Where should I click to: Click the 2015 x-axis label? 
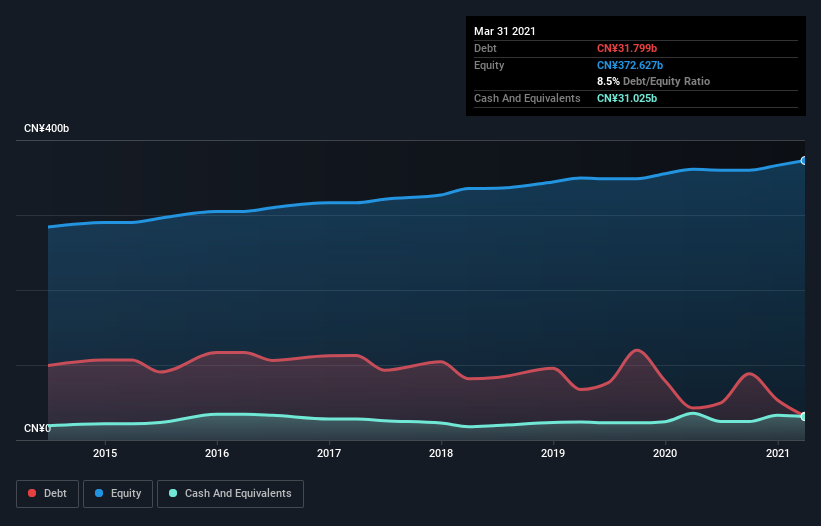point(105,453)
